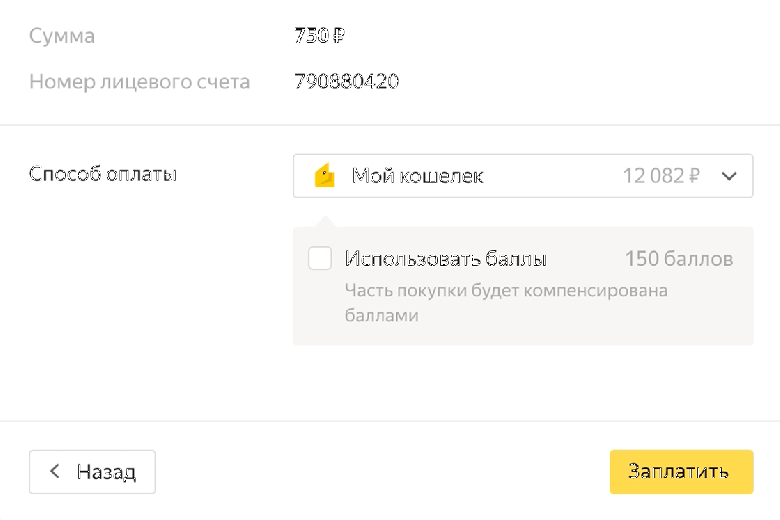The height and width of the screenshot is (520, 780).
Task: Click the 150 баллов points value
Action: point(679,259)
